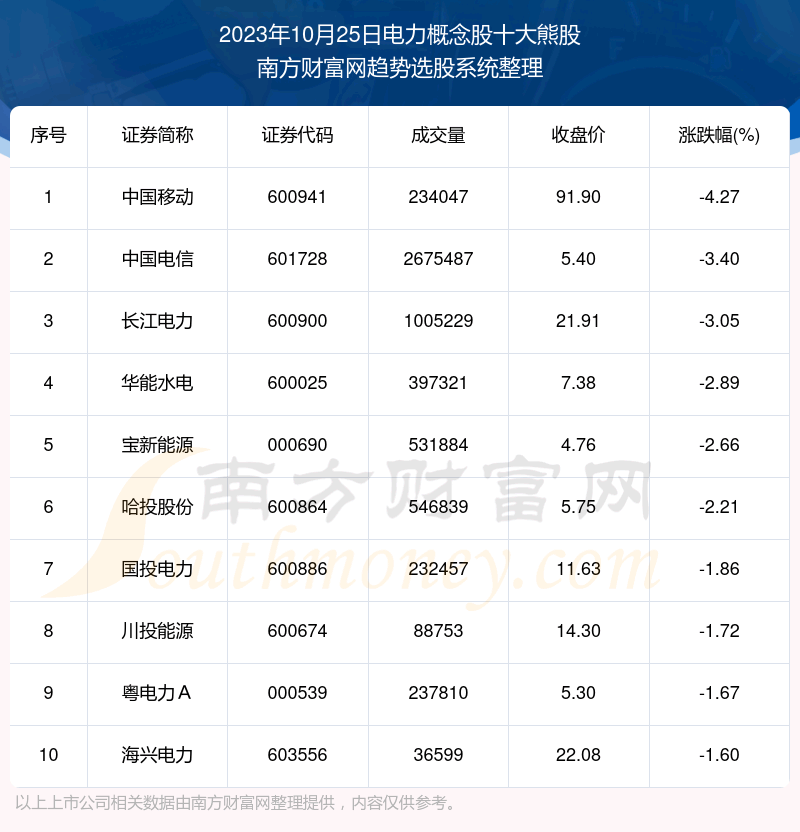Select stock name 华能水电
800x832 pixels.
(x=158, y=383)
